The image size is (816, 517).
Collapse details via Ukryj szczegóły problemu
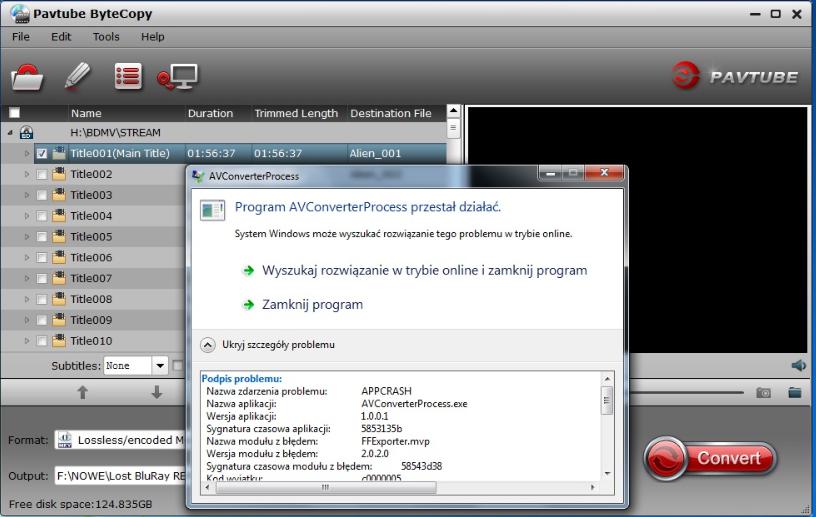[267, 345]
